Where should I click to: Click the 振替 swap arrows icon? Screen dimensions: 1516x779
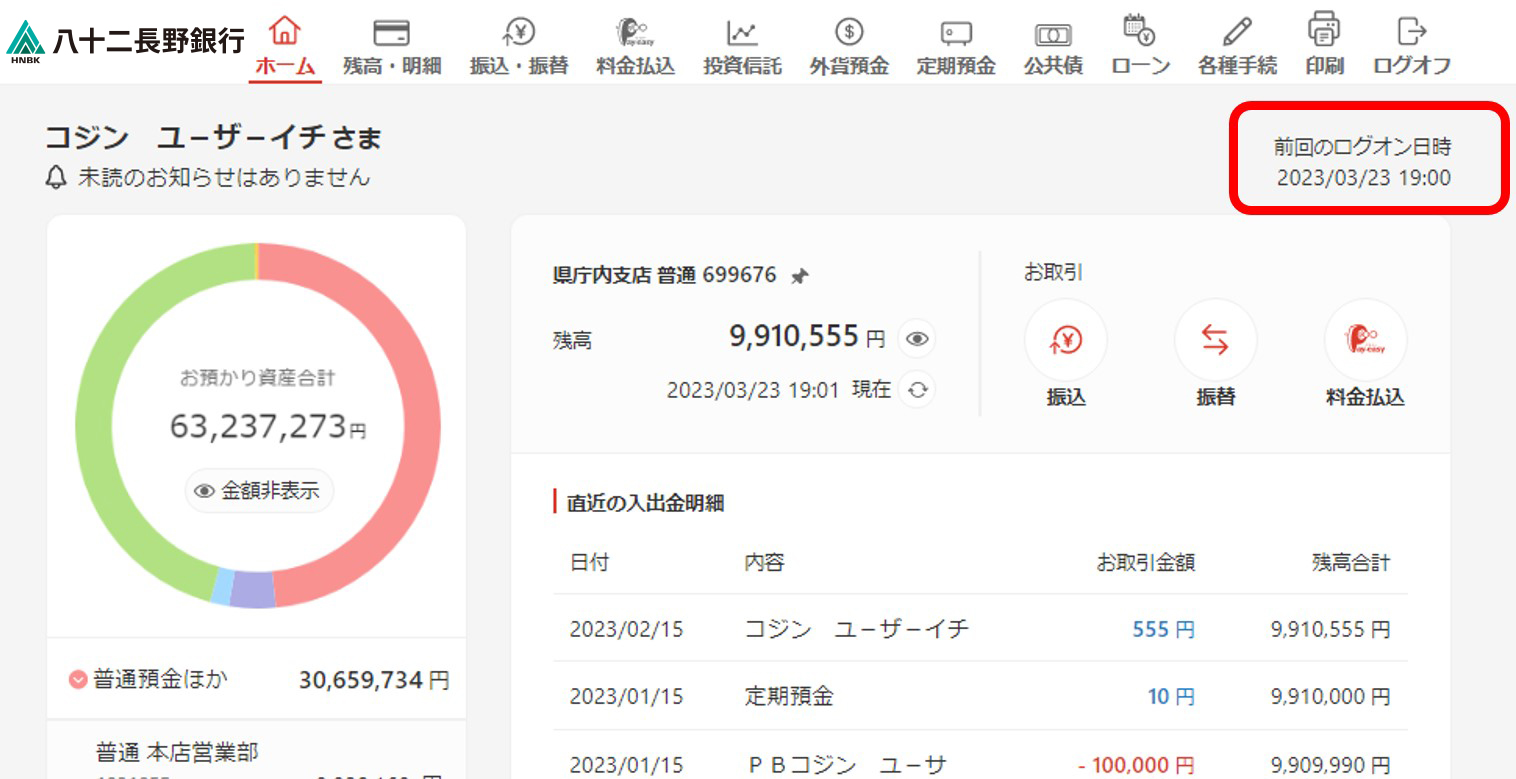click(1215, 341)
